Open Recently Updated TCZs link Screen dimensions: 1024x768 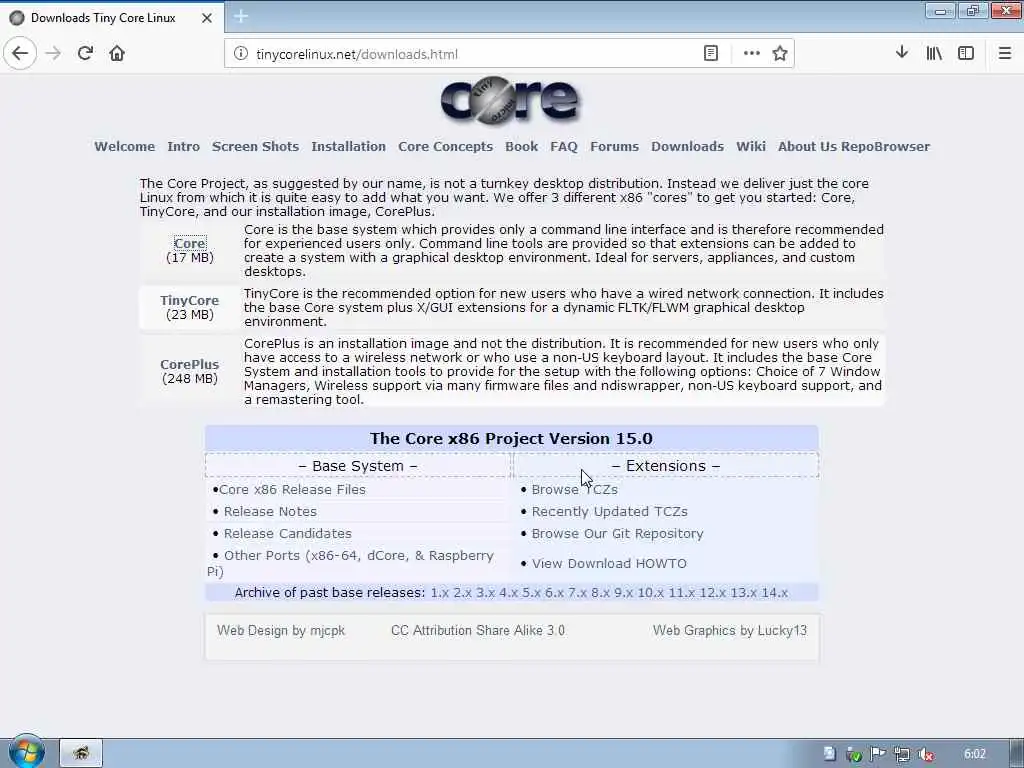coord(609,511)
